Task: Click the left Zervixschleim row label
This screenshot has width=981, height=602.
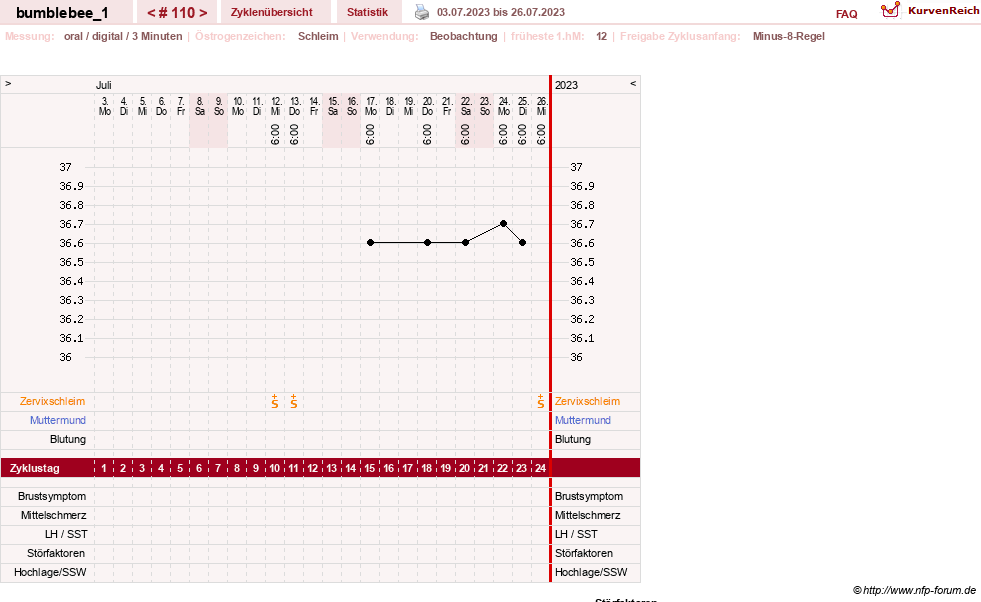Action: (x=53, y=402)
